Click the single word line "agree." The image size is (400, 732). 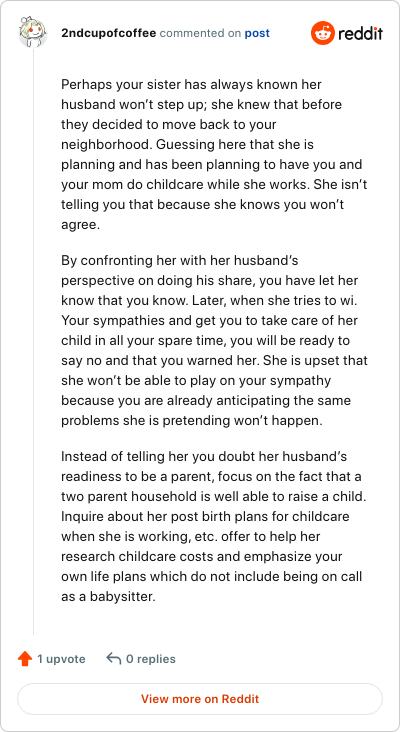click(81, 225)
